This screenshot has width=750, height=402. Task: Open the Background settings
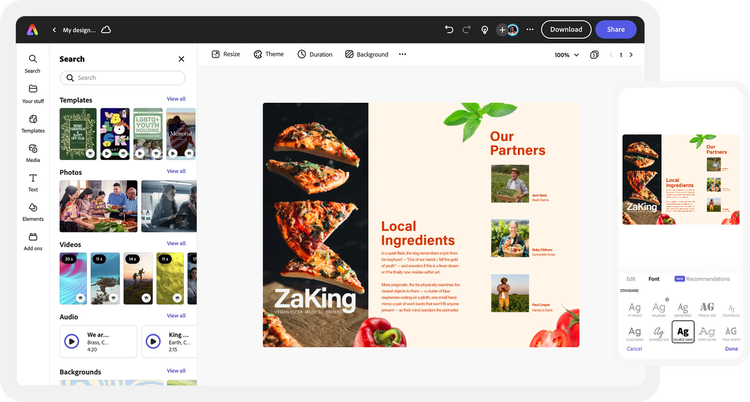tap(367, 54)
